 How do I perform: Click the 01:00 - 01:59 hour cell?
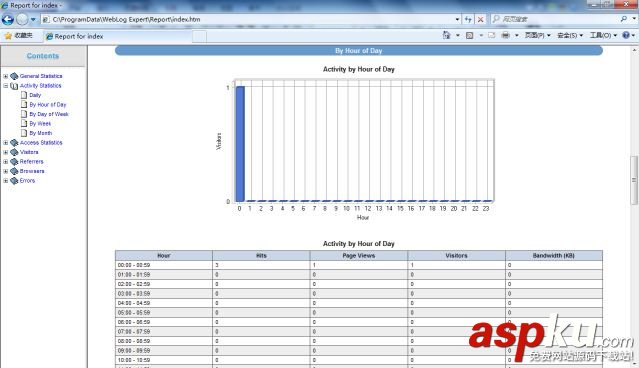[x=164, y=275]
